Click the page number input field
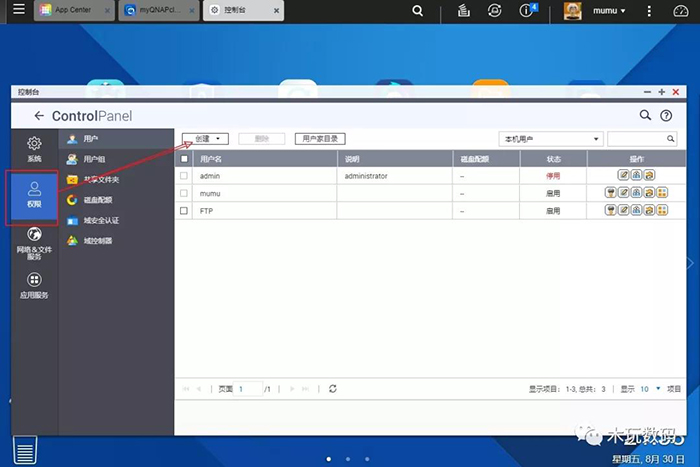 [x=248, y=389]
